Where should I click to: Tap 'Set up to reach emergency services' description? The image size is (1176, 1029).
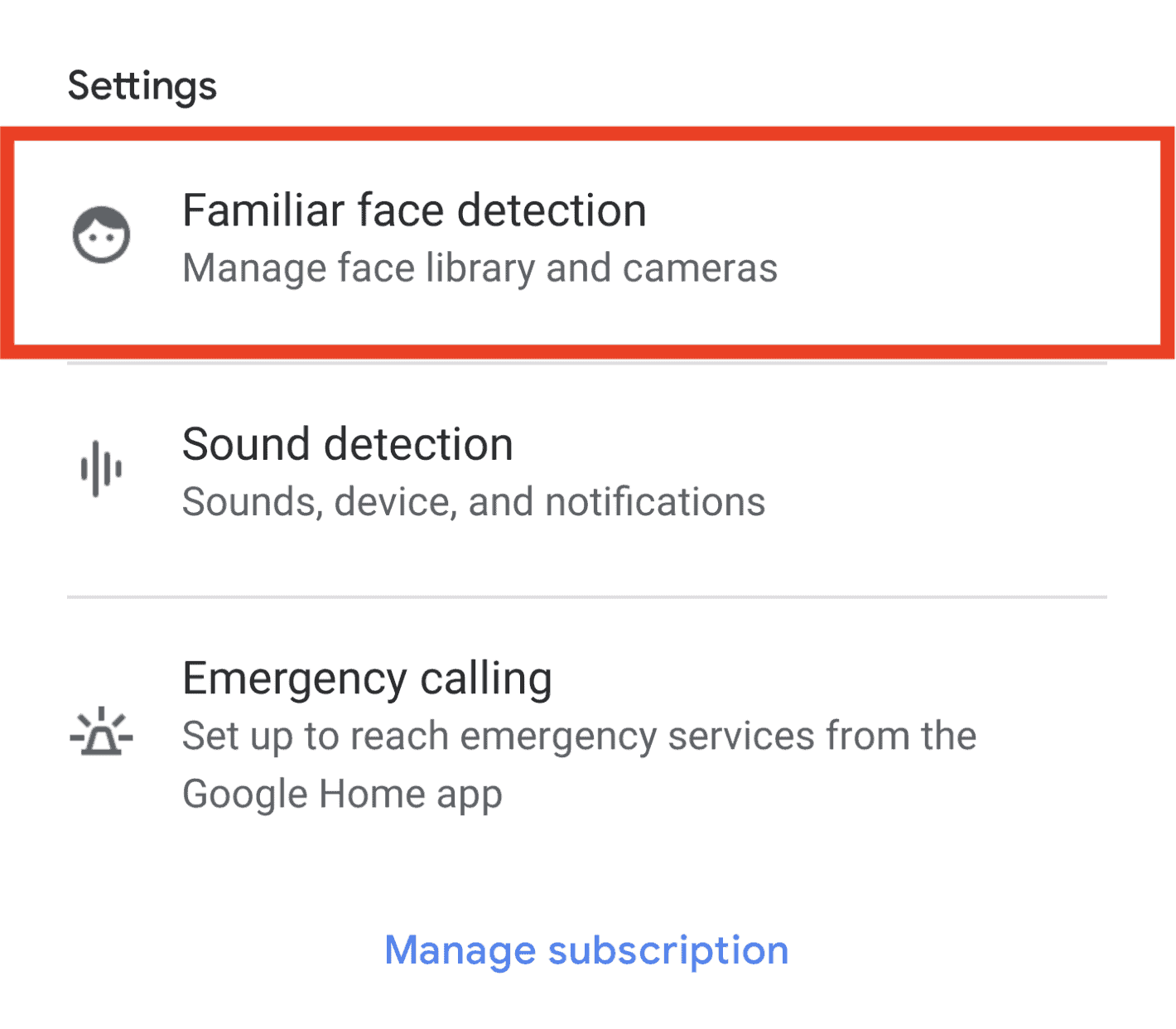click(579, 736)
